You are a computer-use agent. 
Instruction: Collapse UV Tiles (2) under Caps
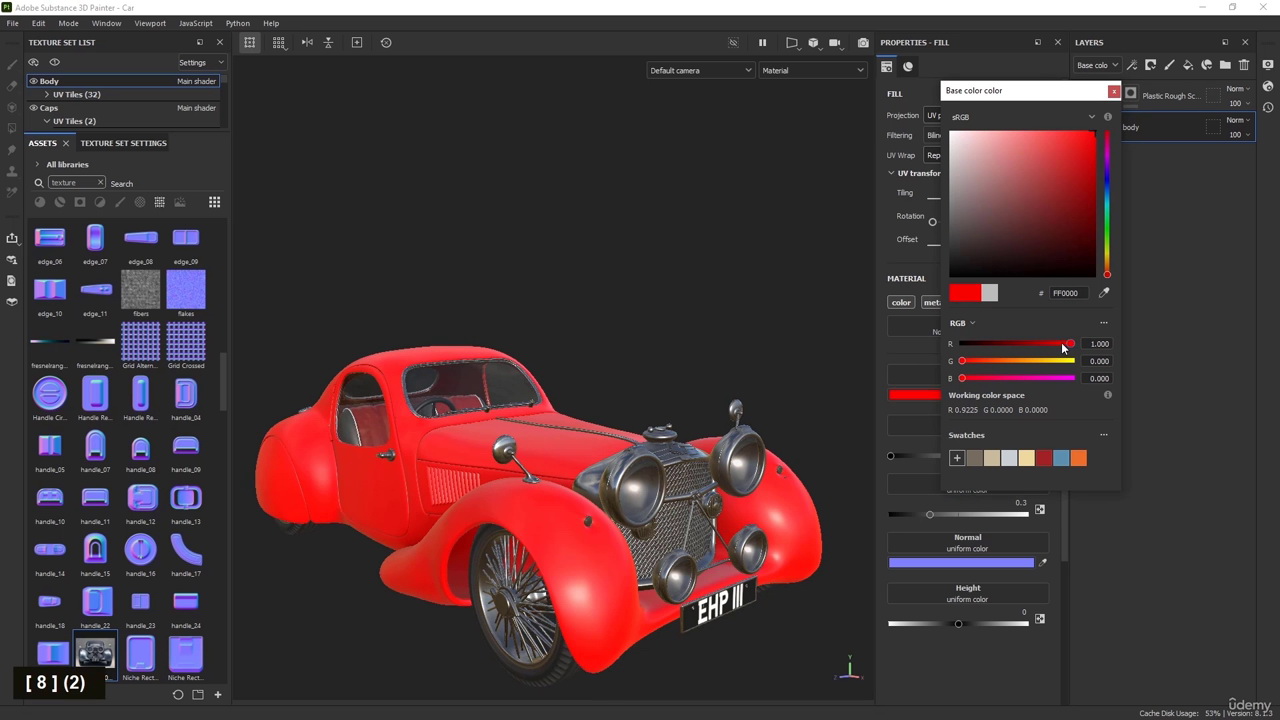tap(46, 121)
